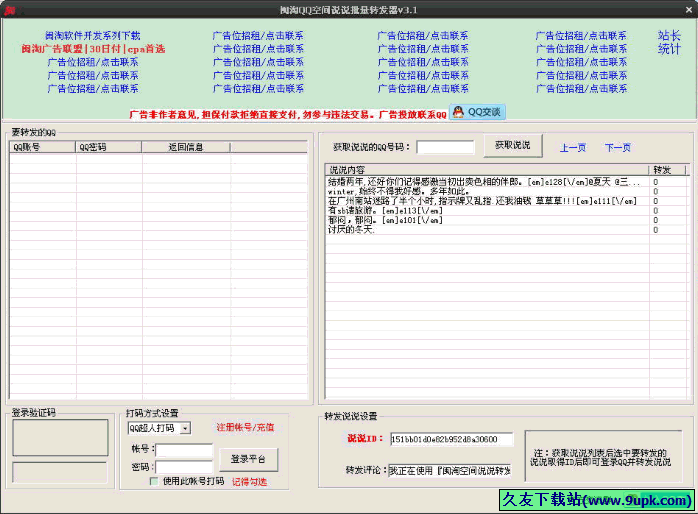Focus the 密码 input field
Screen dimensions: 698x514
(184, 467)
